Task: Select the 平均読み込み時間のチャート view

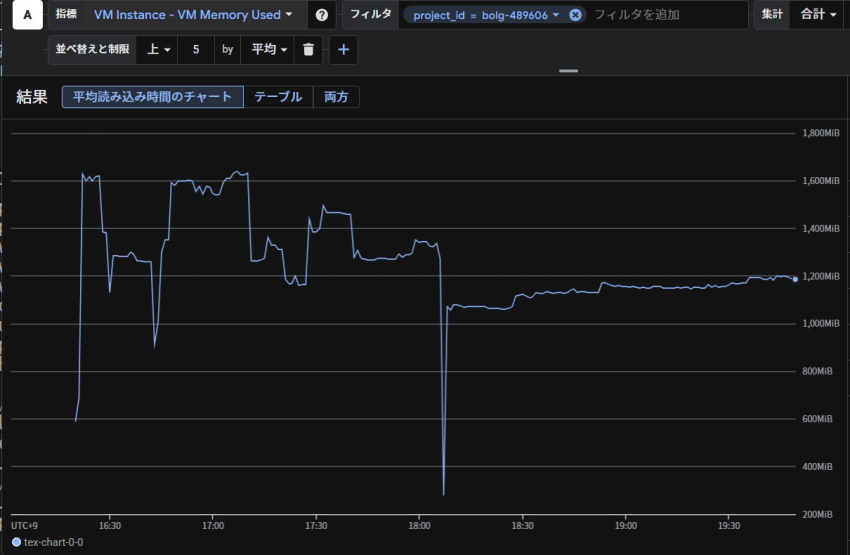Action: [x=152, y=97]
